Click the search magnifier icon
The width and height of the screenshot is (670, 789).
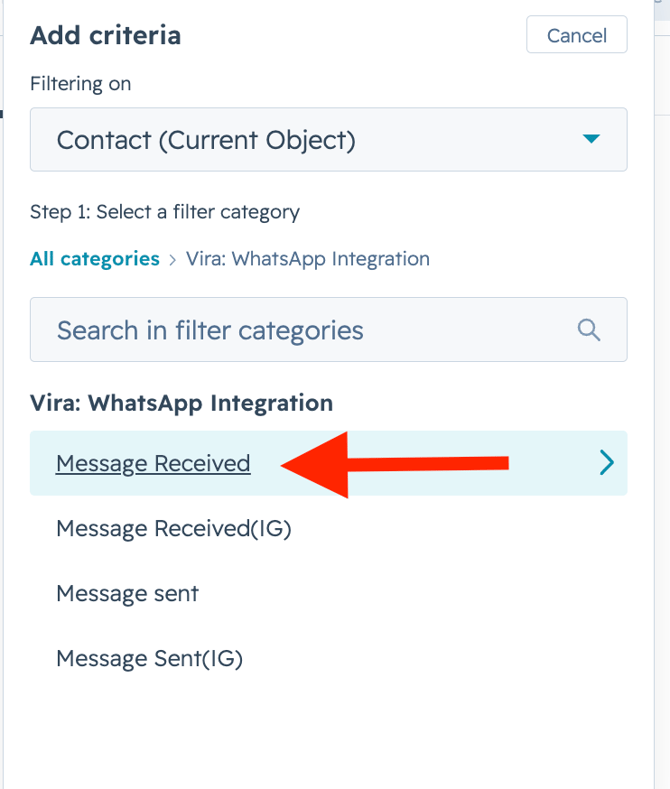589,330
